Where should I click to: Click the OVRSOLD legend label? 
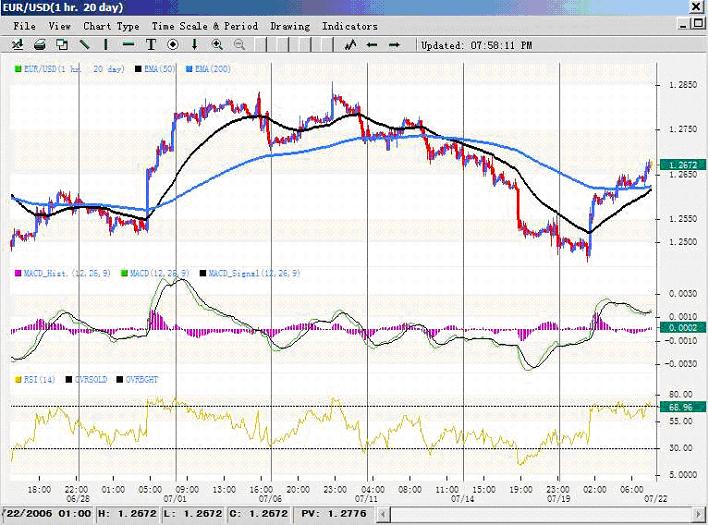coord(91,380)
